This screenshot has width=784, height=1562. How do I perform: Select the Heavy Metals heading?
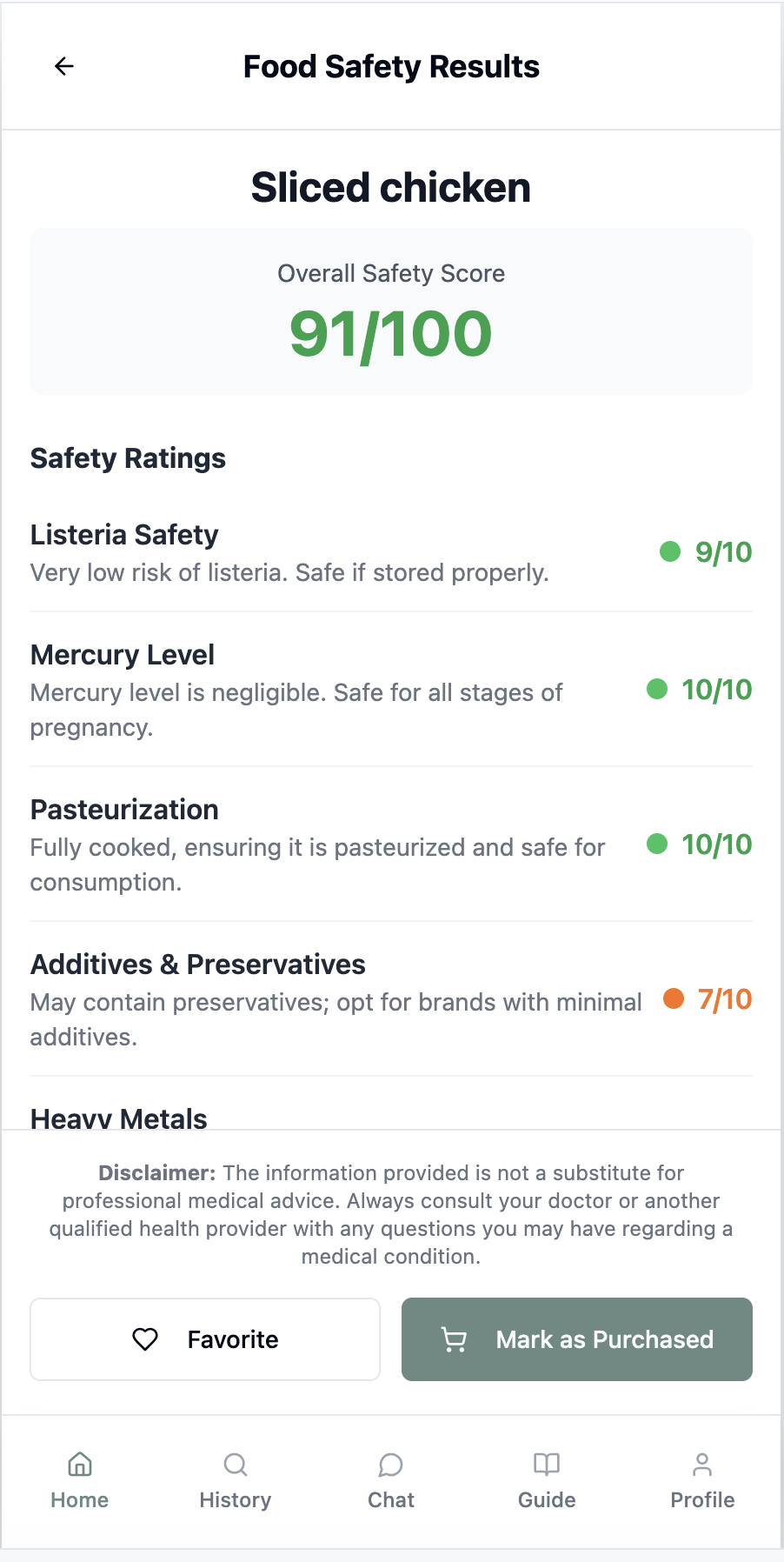point(119,1118)
